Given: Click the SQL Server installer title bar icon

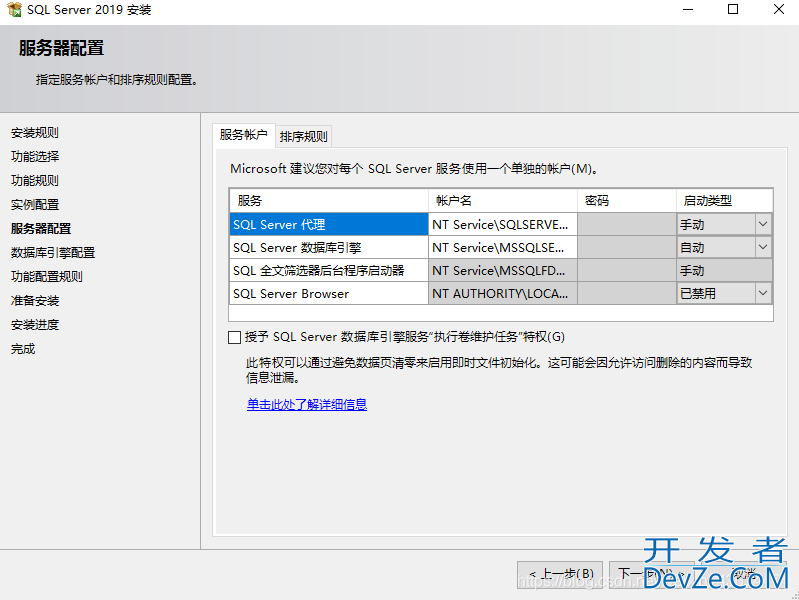Looking at the screenshot, I should point(14,9).
